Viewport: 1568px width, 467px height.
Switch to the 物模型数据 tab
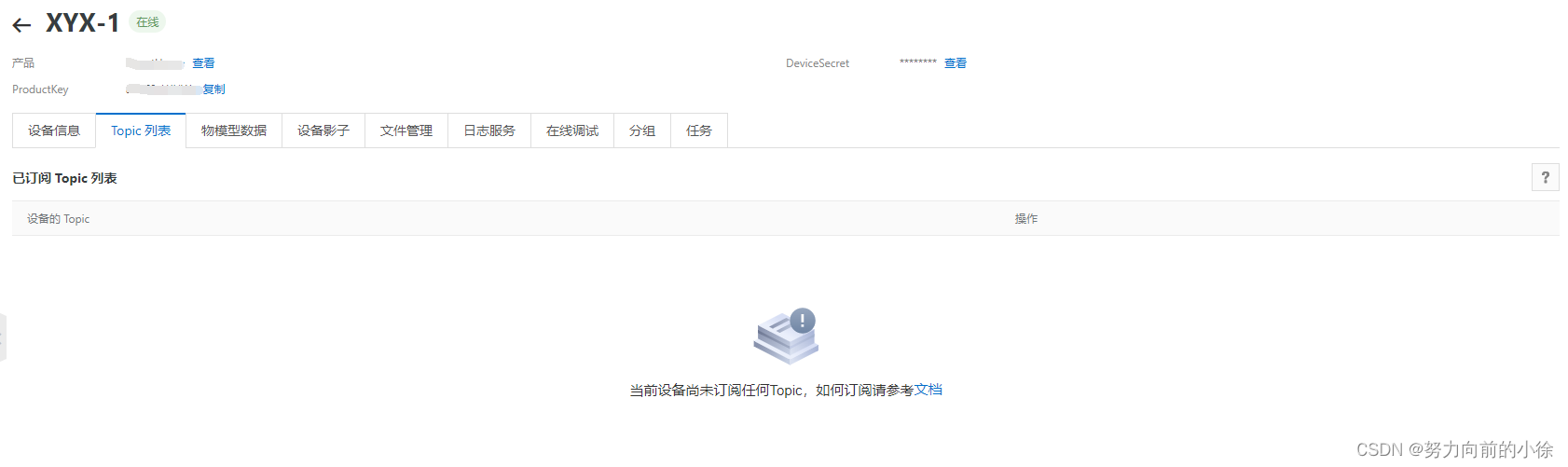[x=234, y=130]
